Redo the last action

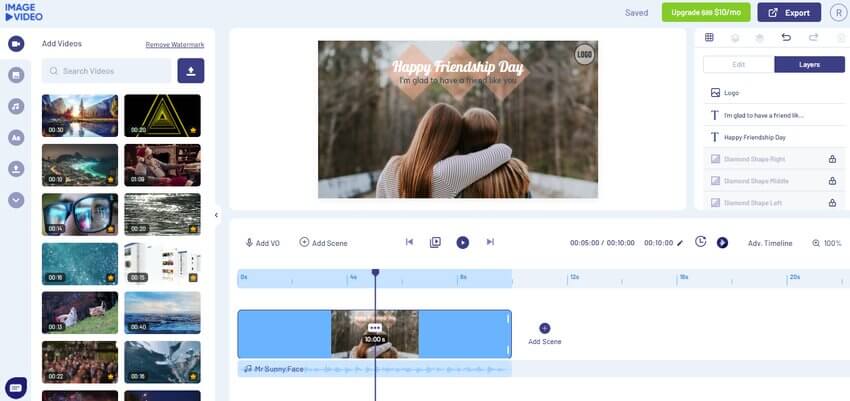(813, 37)
